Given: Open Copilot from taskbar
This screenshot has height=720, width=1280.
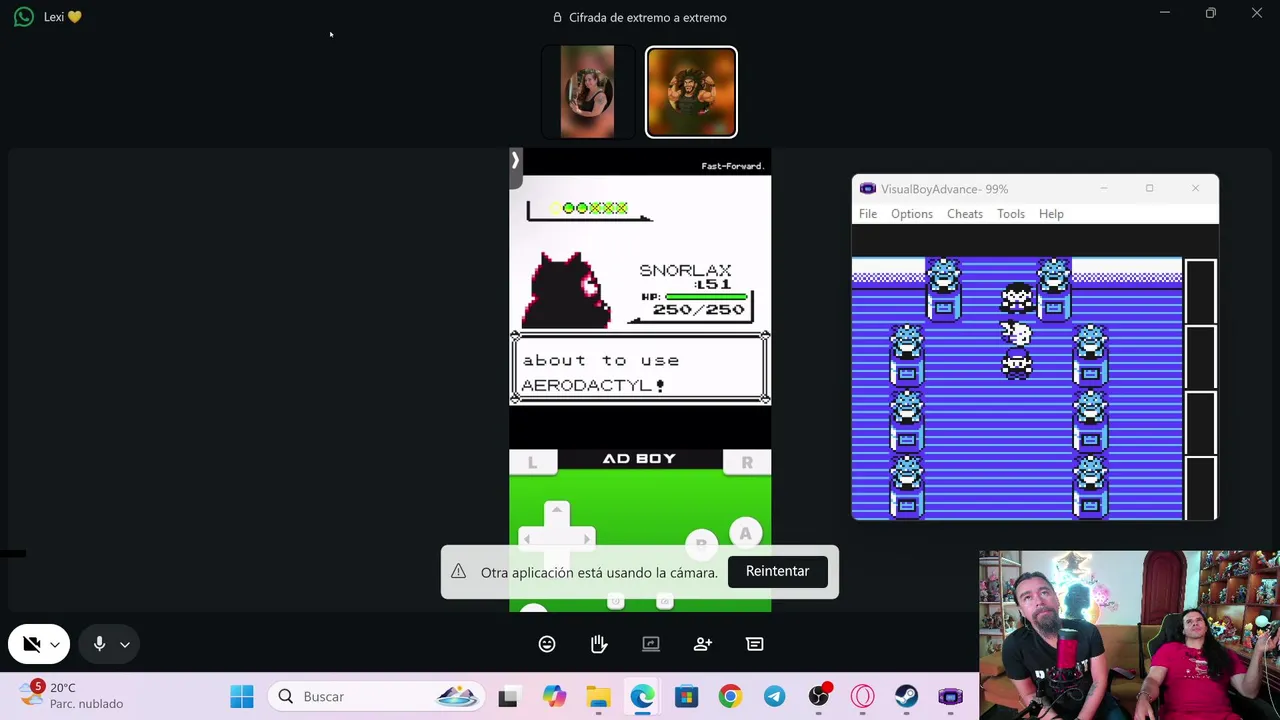Looking at the screenshot, I should (x=554, y=696).
